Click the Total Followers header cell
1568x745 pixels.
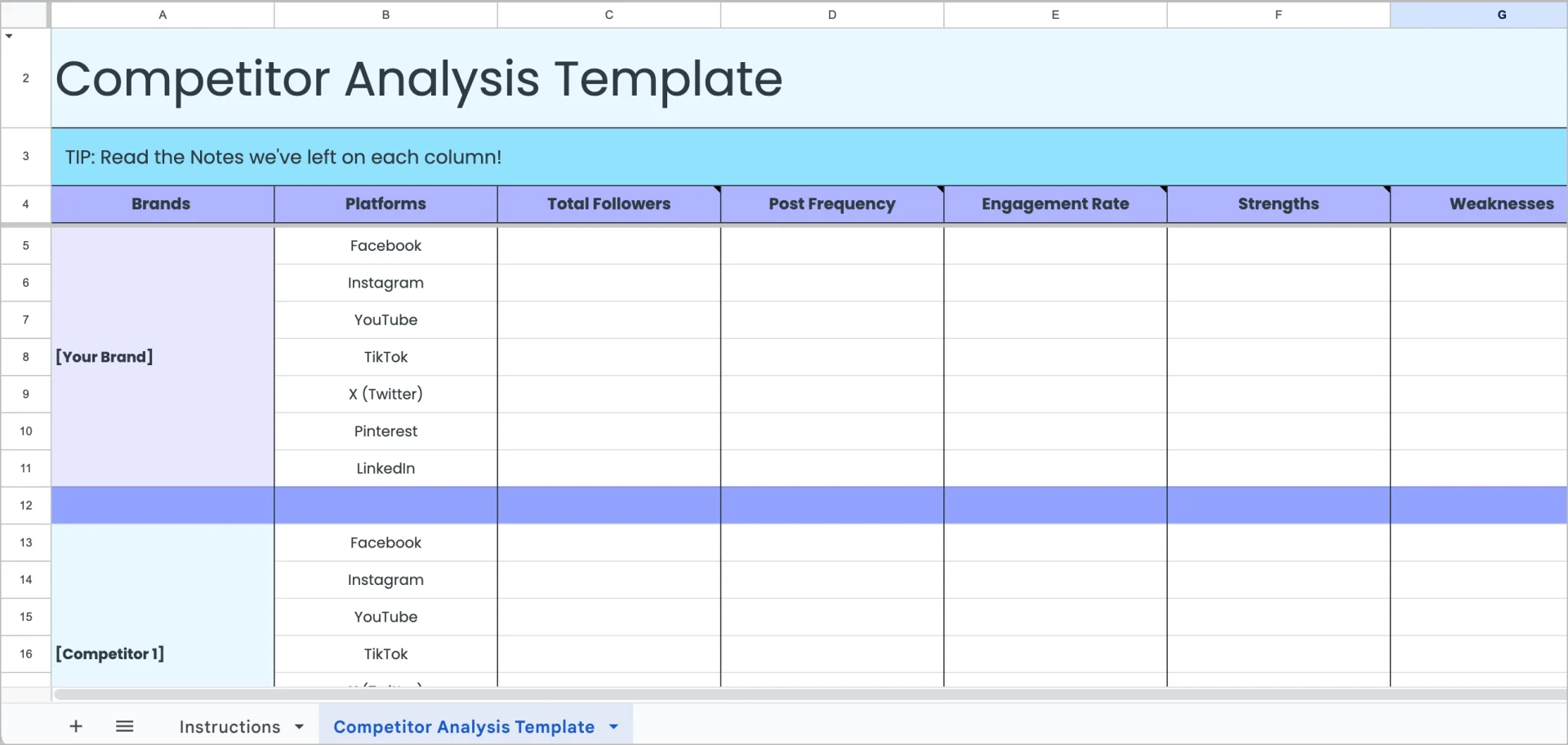point(608,204)
